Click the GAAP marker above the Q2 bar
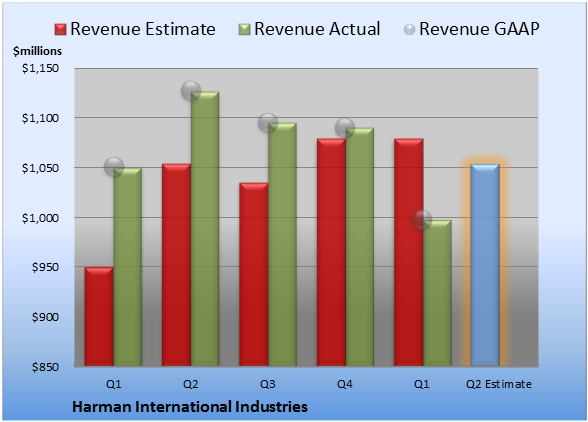Image resolution: width=588 pixels, height=422 pixels. (191, 90)
